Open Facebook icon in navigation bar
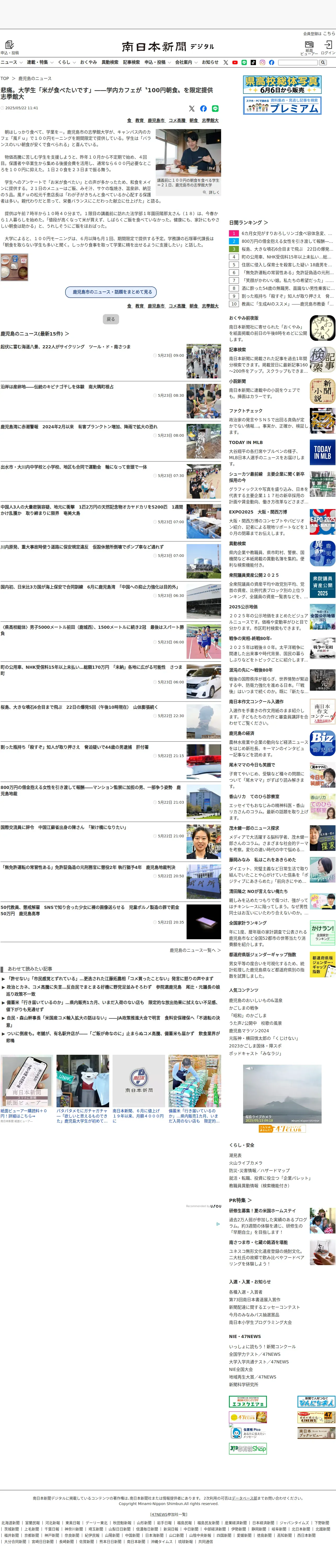336x1568 pixels. [x=271, y=62]
